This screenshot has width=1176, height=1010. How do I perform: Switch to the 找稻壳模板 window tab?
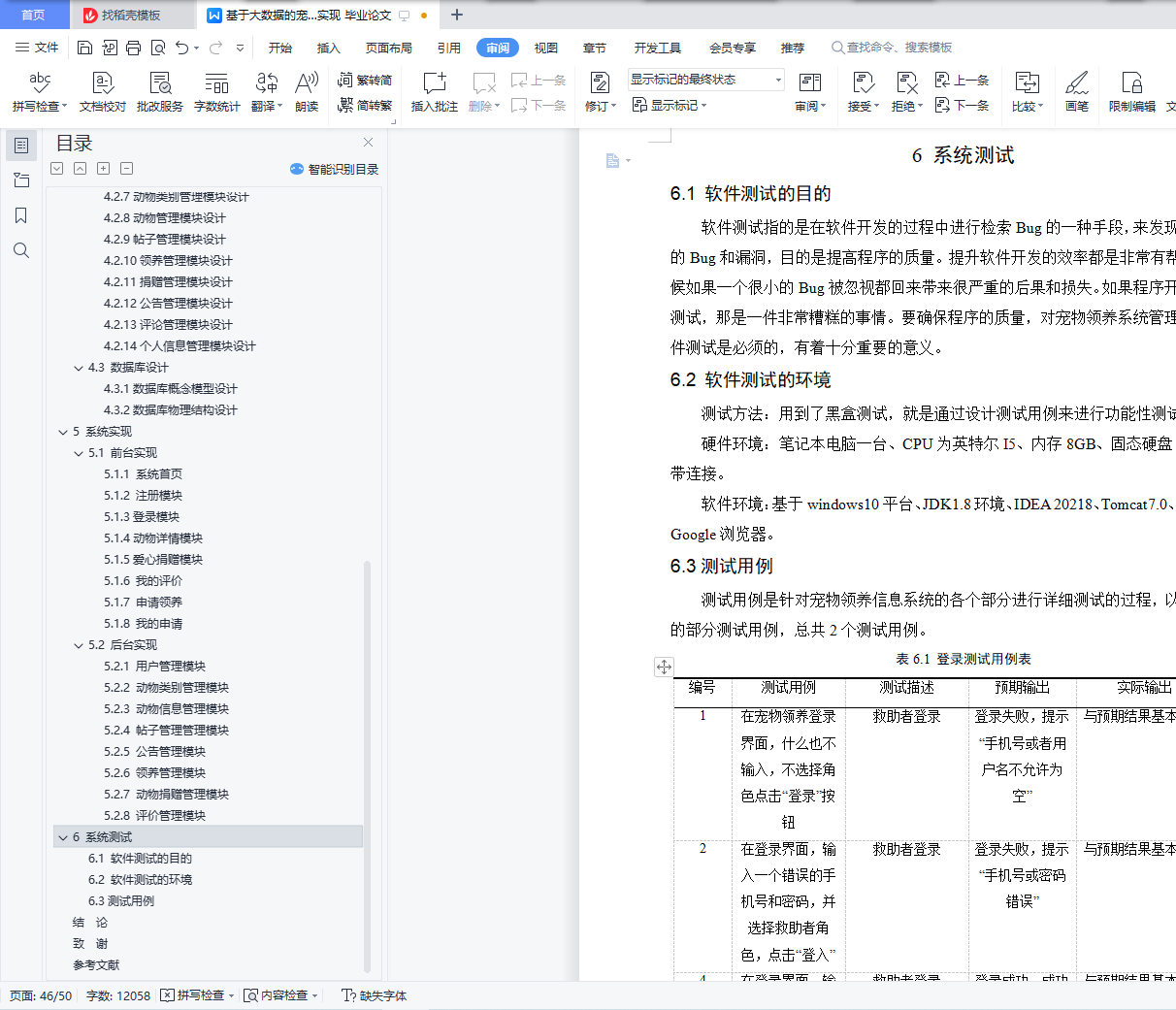pyautogui.click(x=132, y=15)
